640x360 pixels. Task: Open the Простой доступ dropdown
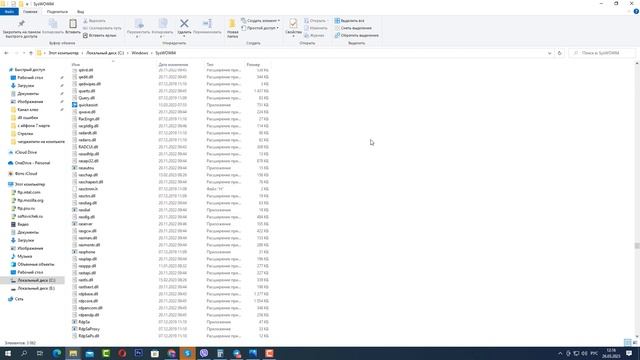(260, 28)
